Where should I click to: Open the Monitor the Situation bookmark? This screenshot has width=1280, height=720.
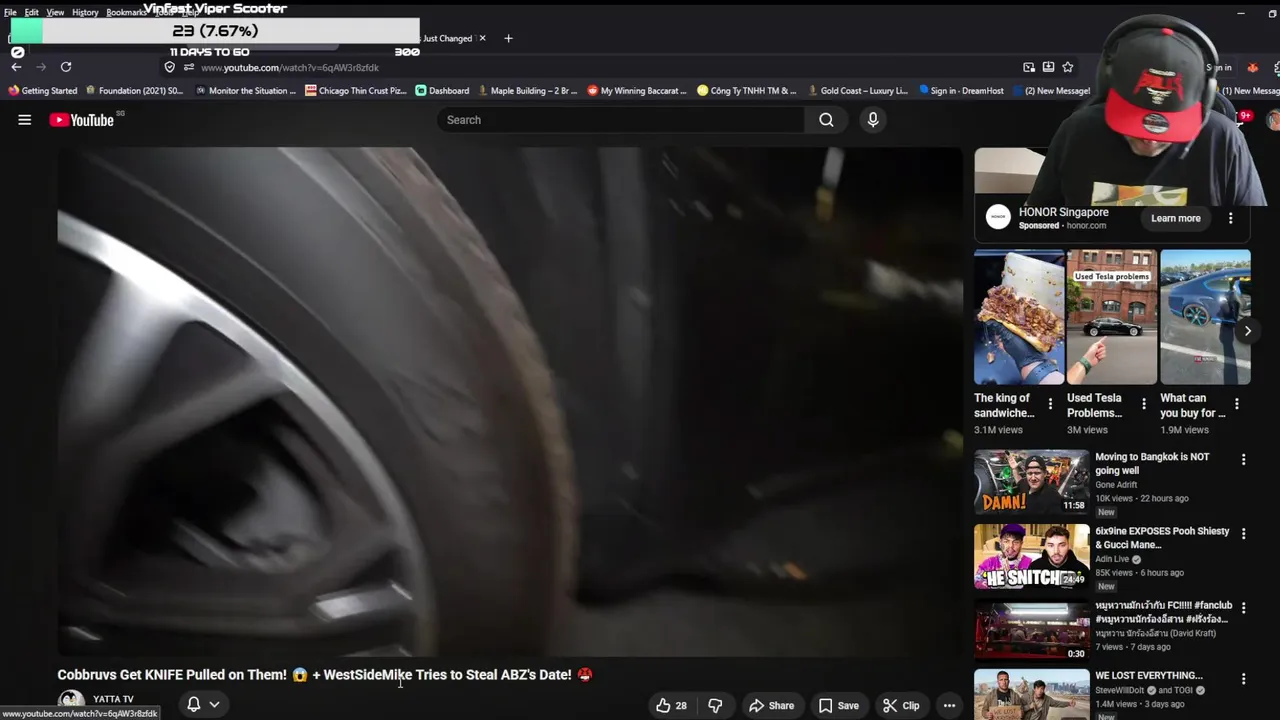(245, 91)
